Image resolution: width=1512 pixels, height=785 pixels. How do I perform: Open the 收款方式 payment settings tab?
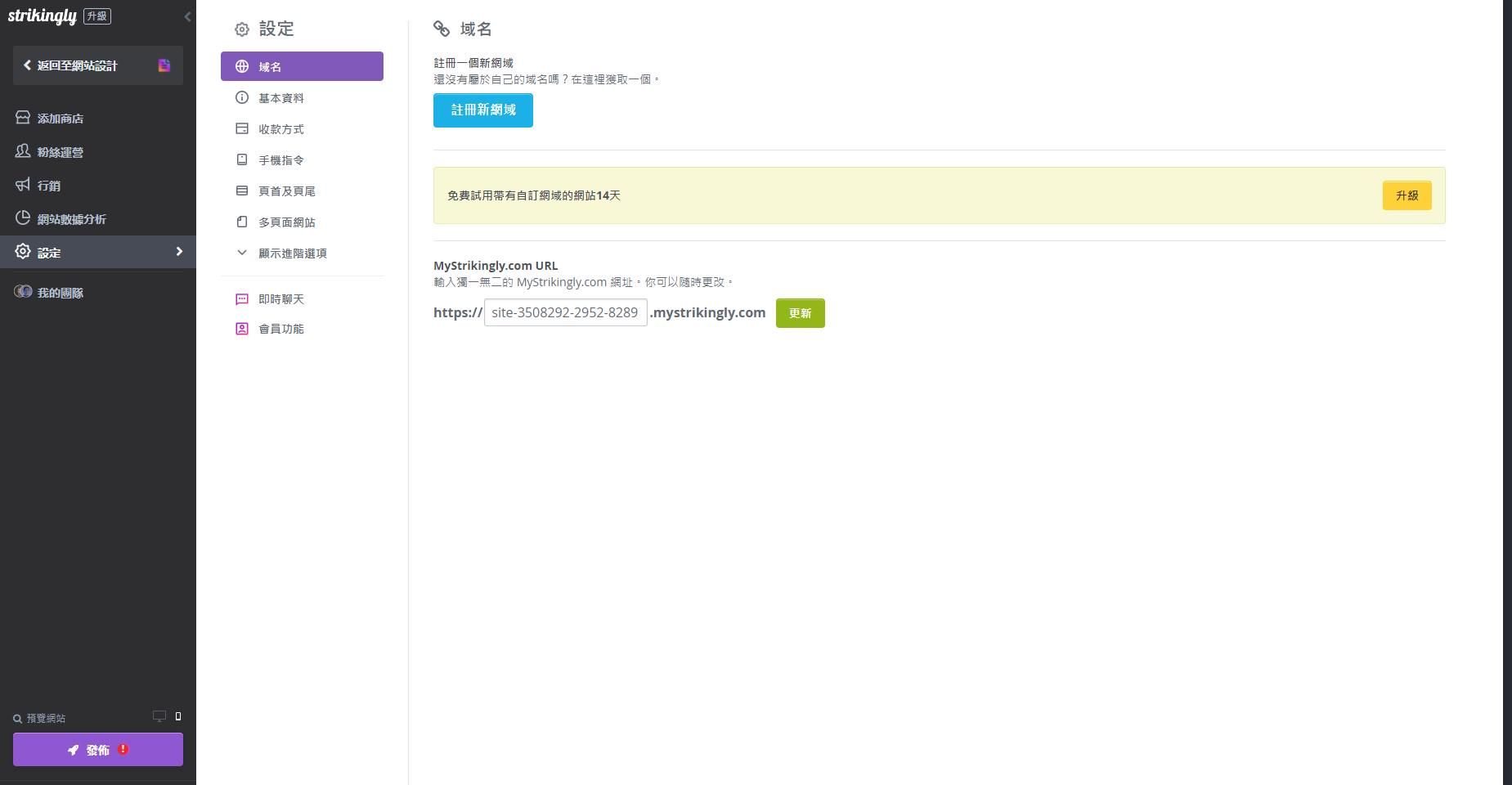(280, 129)
